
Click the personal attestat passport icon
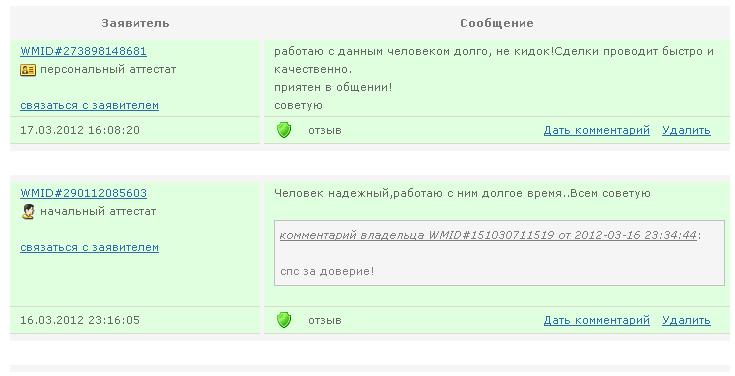click(28, 70)
